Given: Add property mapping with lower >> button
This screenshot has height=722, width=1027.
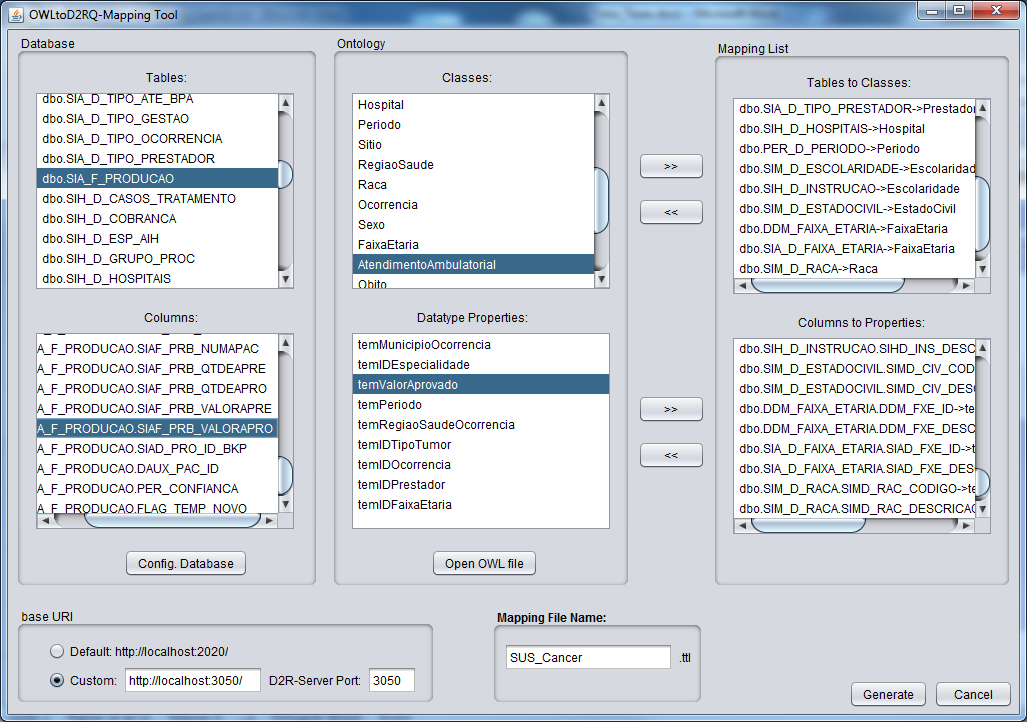Looking at the screenshot, I should [670, 409].
